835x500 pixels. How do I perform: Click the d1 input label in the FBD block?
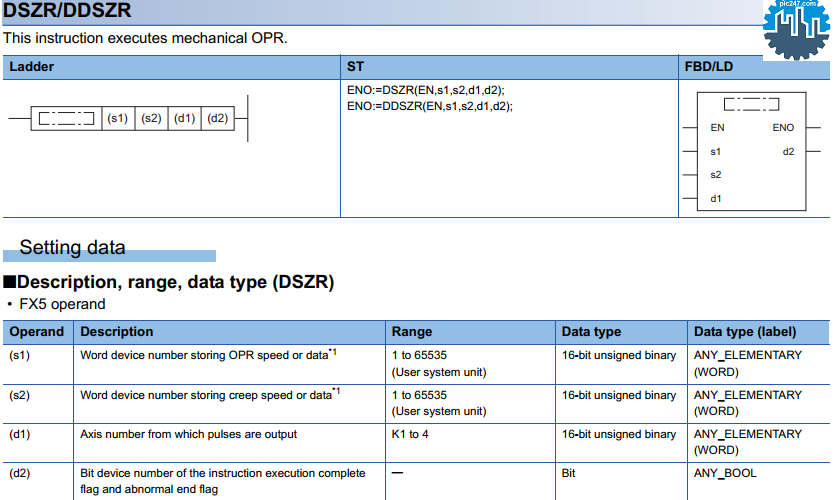pyautogui.click(x=715, y=199)
